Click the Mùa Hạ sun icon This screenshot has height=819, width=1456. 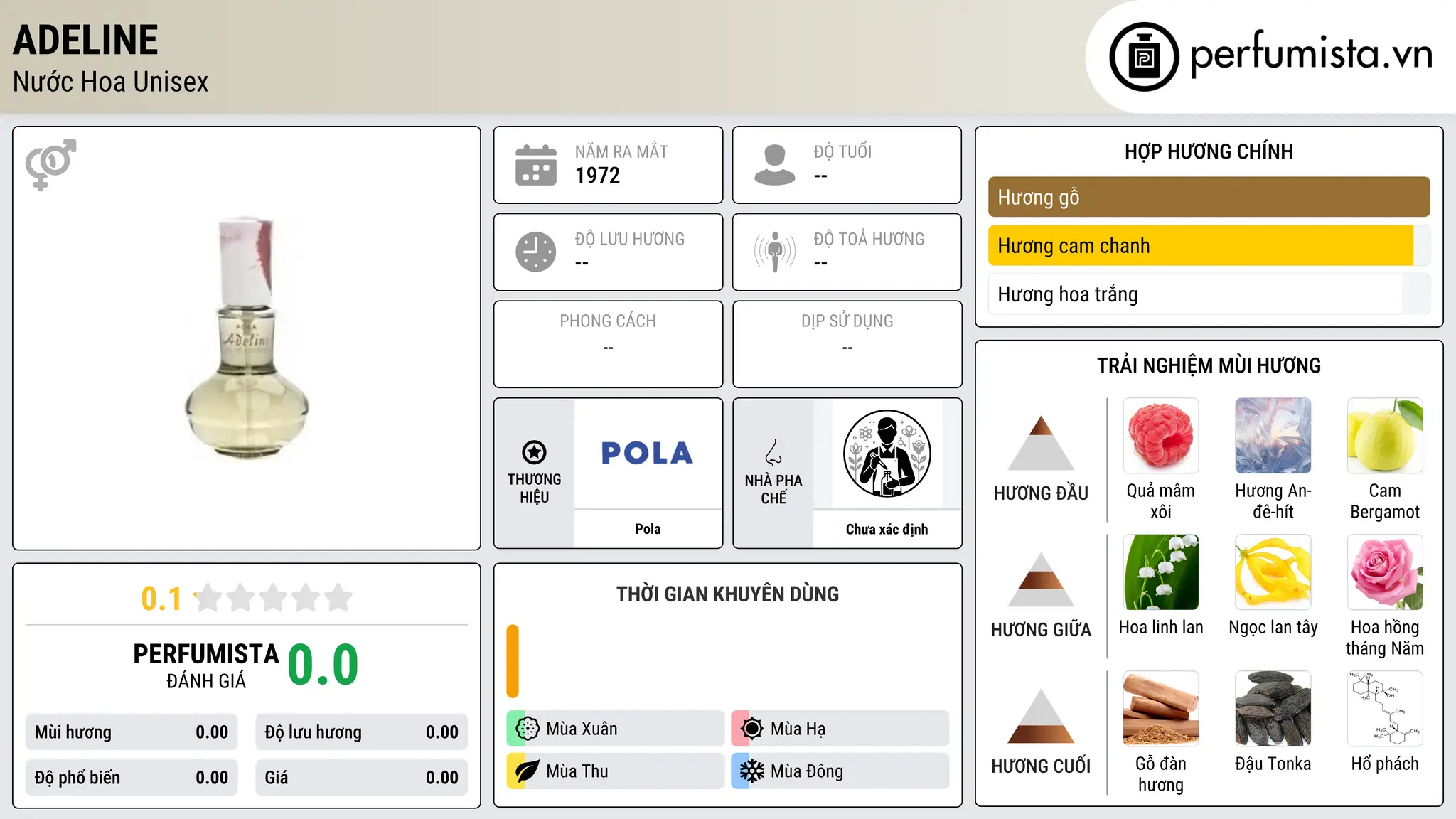pyautogui.click(x=752, y=729)
